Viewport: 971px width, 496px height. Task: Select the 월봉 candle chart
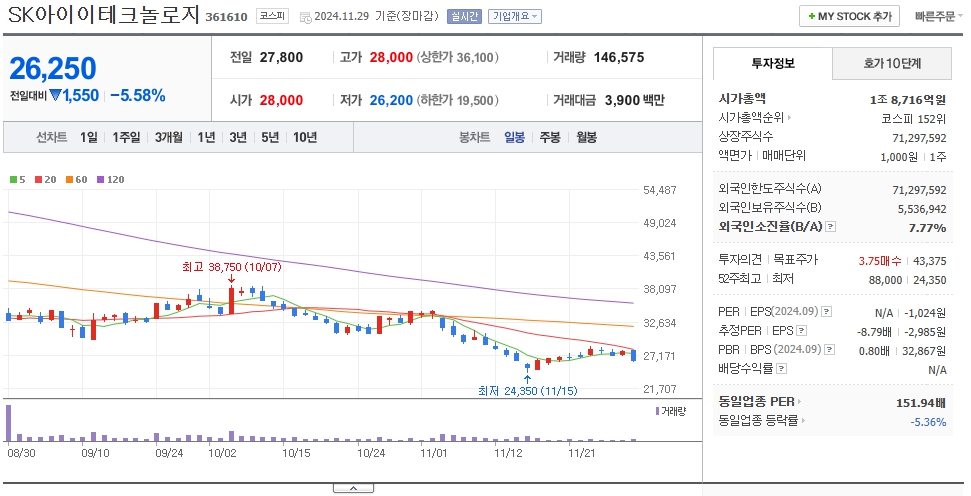(586, 137)
